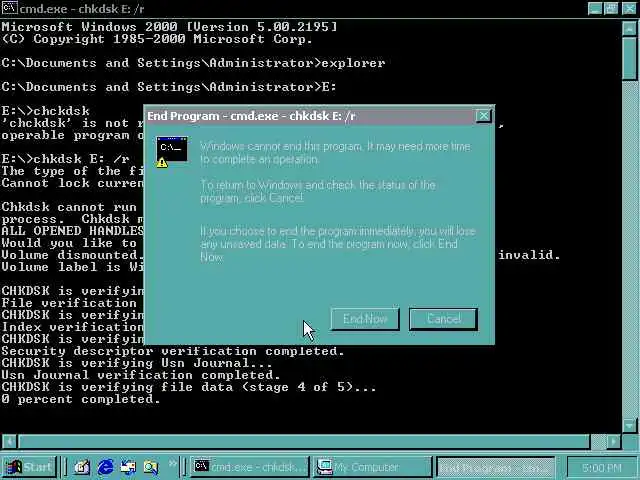Click the word 'invalid.' in console
Viewport: 640px width, 480px height.
click(x=529, y=255)
